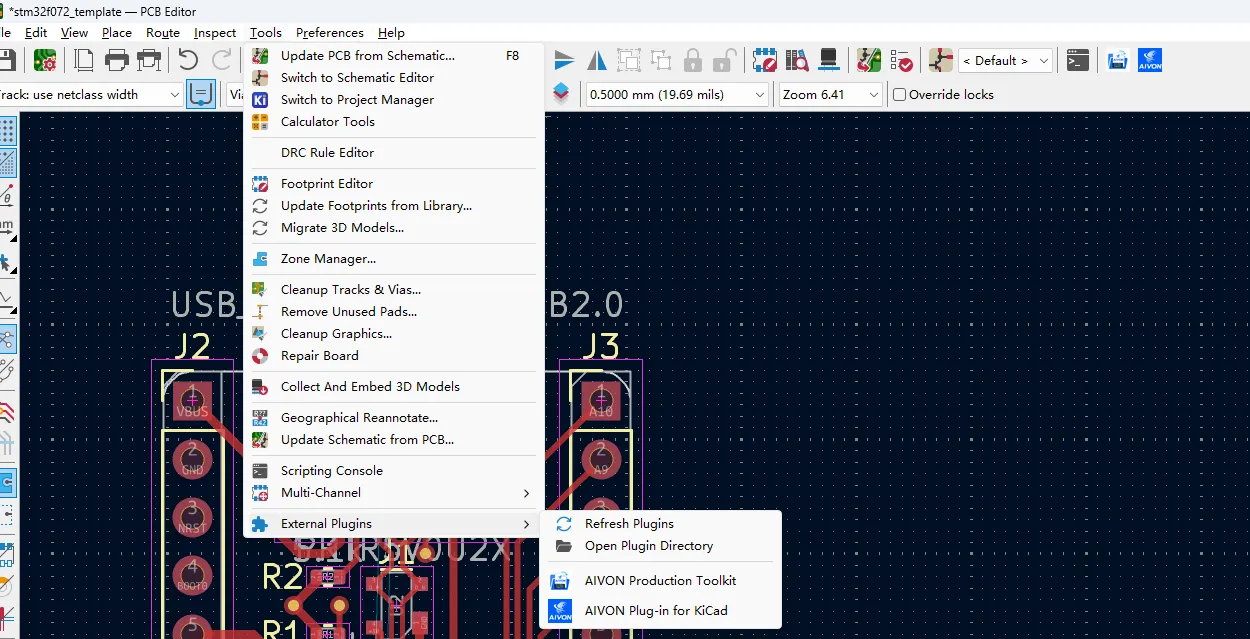
Task: Open the Help menu
Action: point(392,32)
